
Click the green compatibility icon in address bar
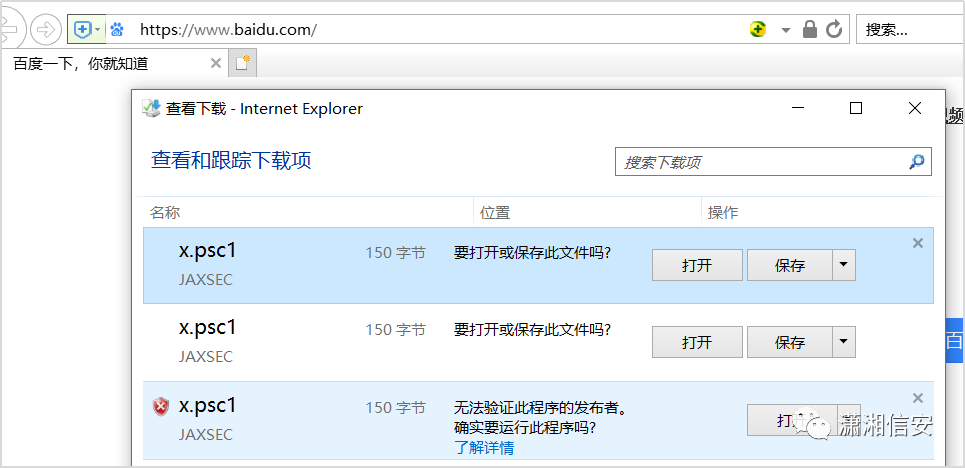[758, 29]
